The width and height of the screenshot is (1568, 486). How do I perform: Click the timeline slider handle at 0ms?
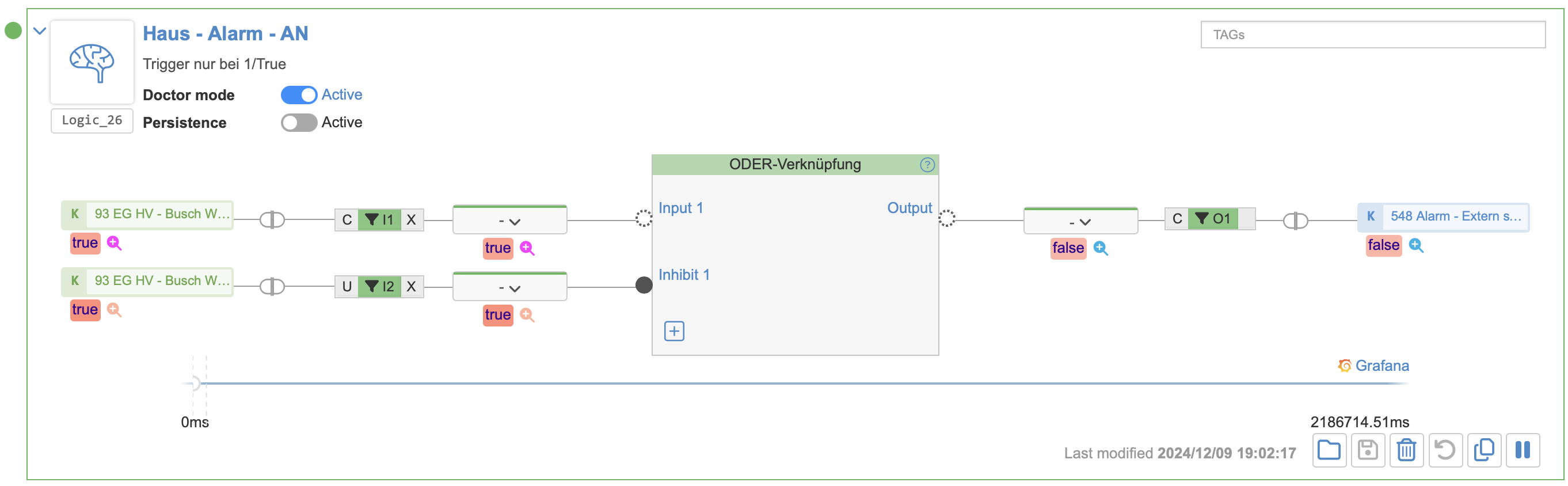pyautogui.click(x=194, y=383)
